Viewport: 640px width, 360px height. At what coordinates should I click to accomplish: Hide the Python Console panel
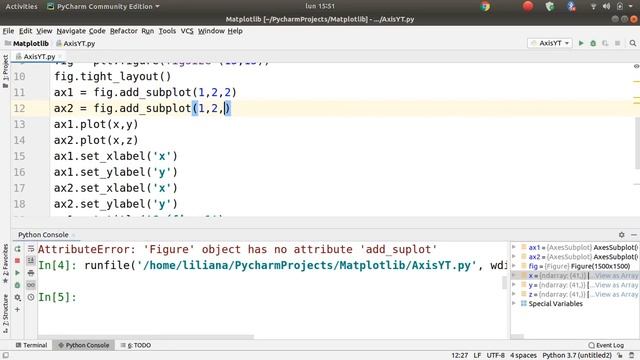coord(634,235)
